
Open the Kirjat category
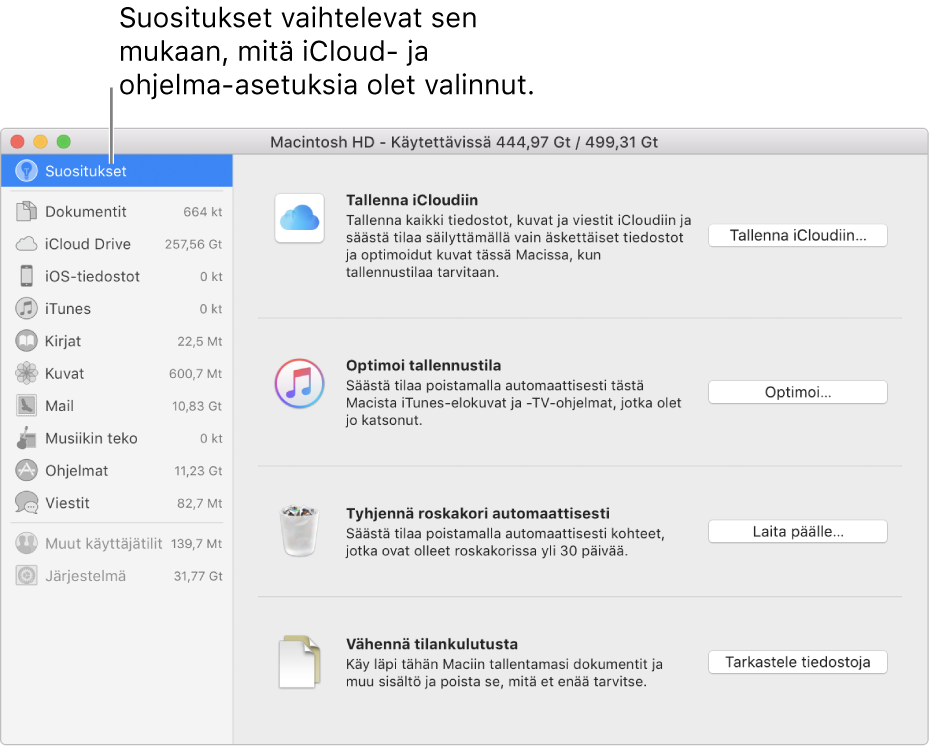117,341
